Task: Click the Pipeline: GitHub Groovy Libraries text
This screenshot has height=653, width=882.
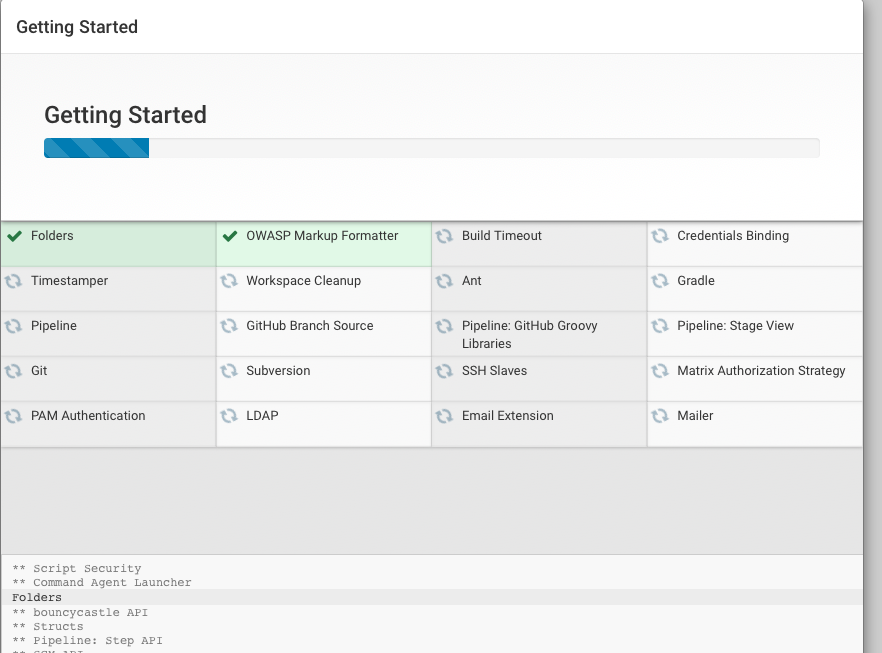Action: click(x=529, y=335)
